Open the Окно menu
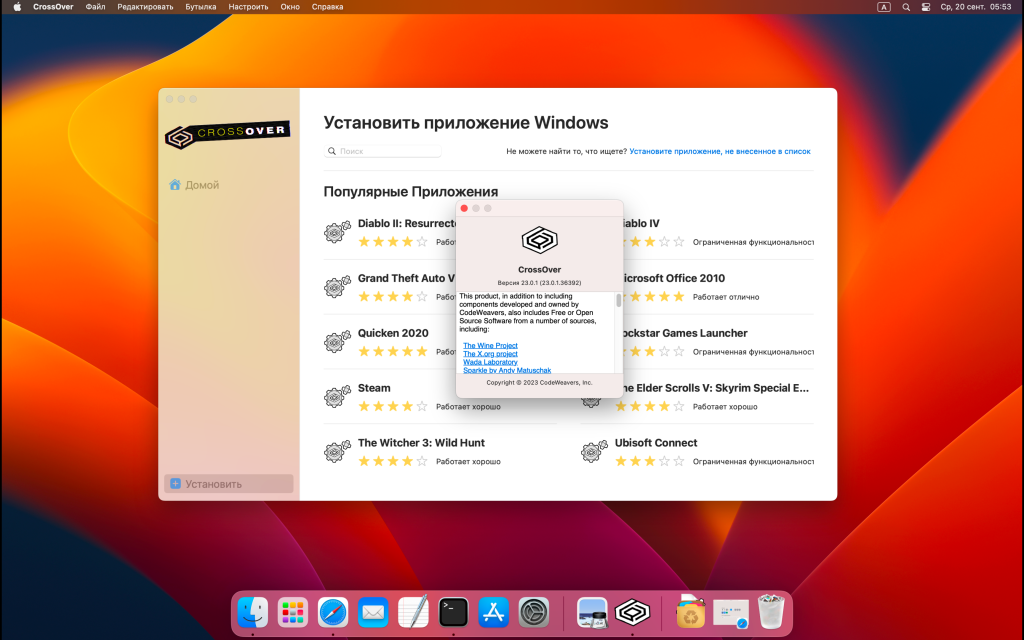Image resolution: width=1024 pixels, height=640 pixels. click(x=290, y=7)
